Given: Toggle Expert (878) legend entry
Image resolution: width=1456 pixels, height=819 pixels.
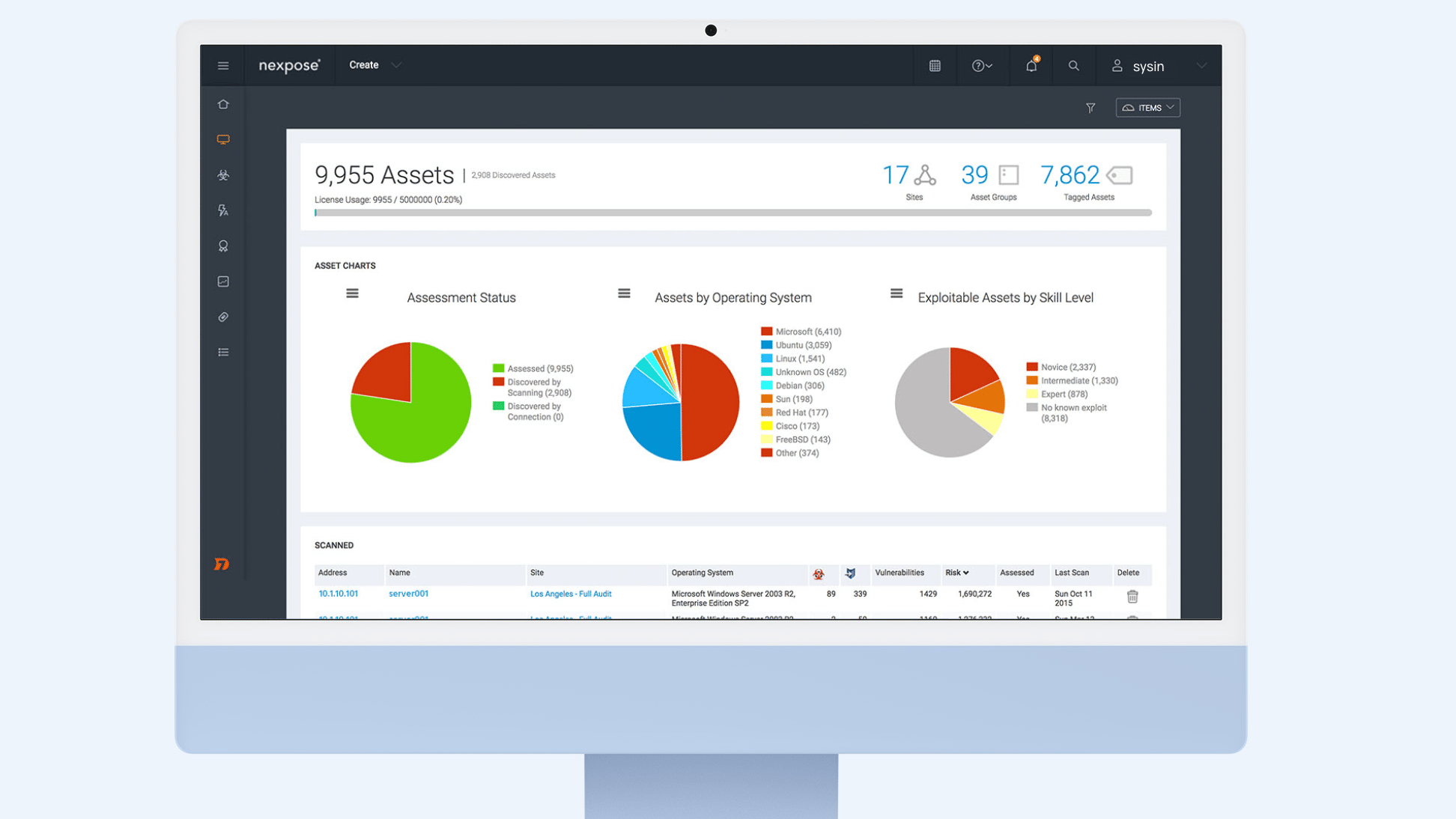Looking at the screenshot, I should click(x=1057, y=394).
